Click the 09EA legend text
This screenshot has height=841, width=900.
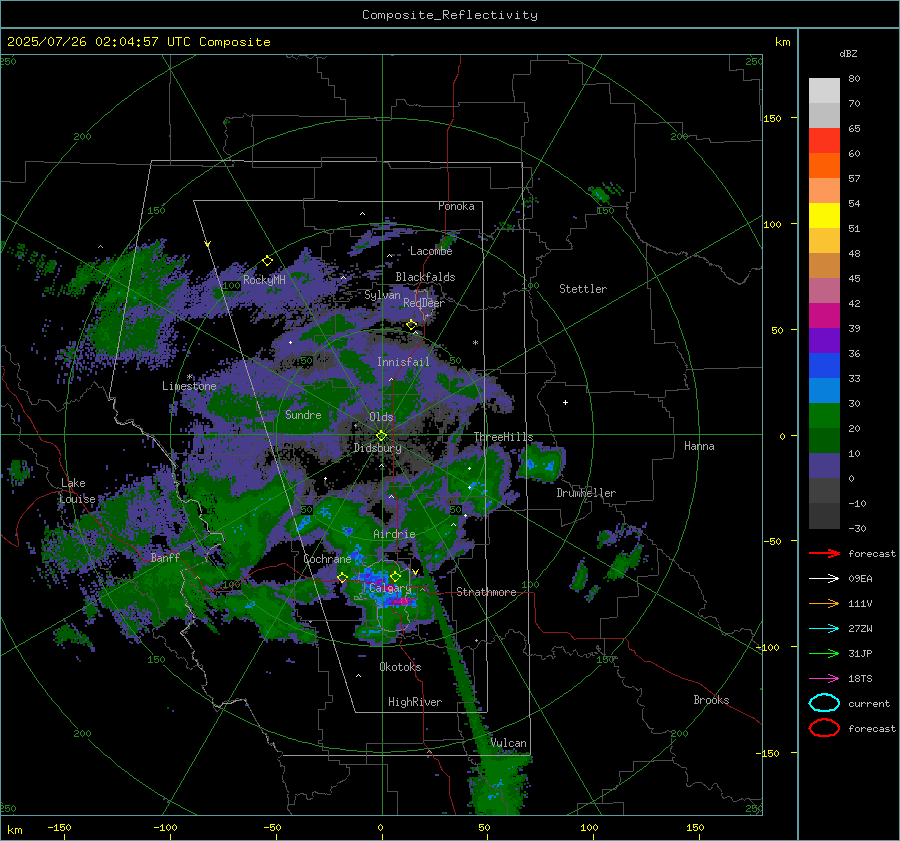[x=860, y=579]
